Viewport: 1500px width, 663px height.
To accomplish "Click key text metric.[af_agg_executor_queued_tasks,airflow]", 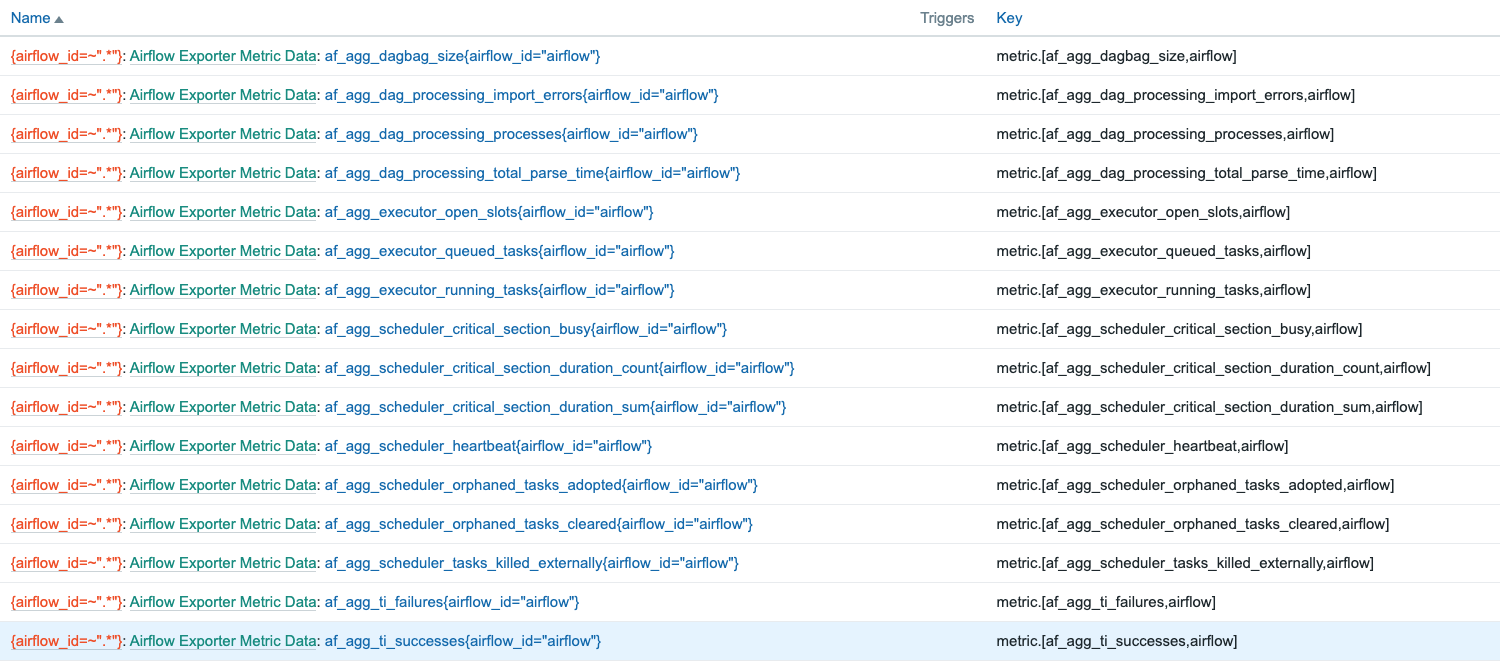I will tap(1153, 251).
